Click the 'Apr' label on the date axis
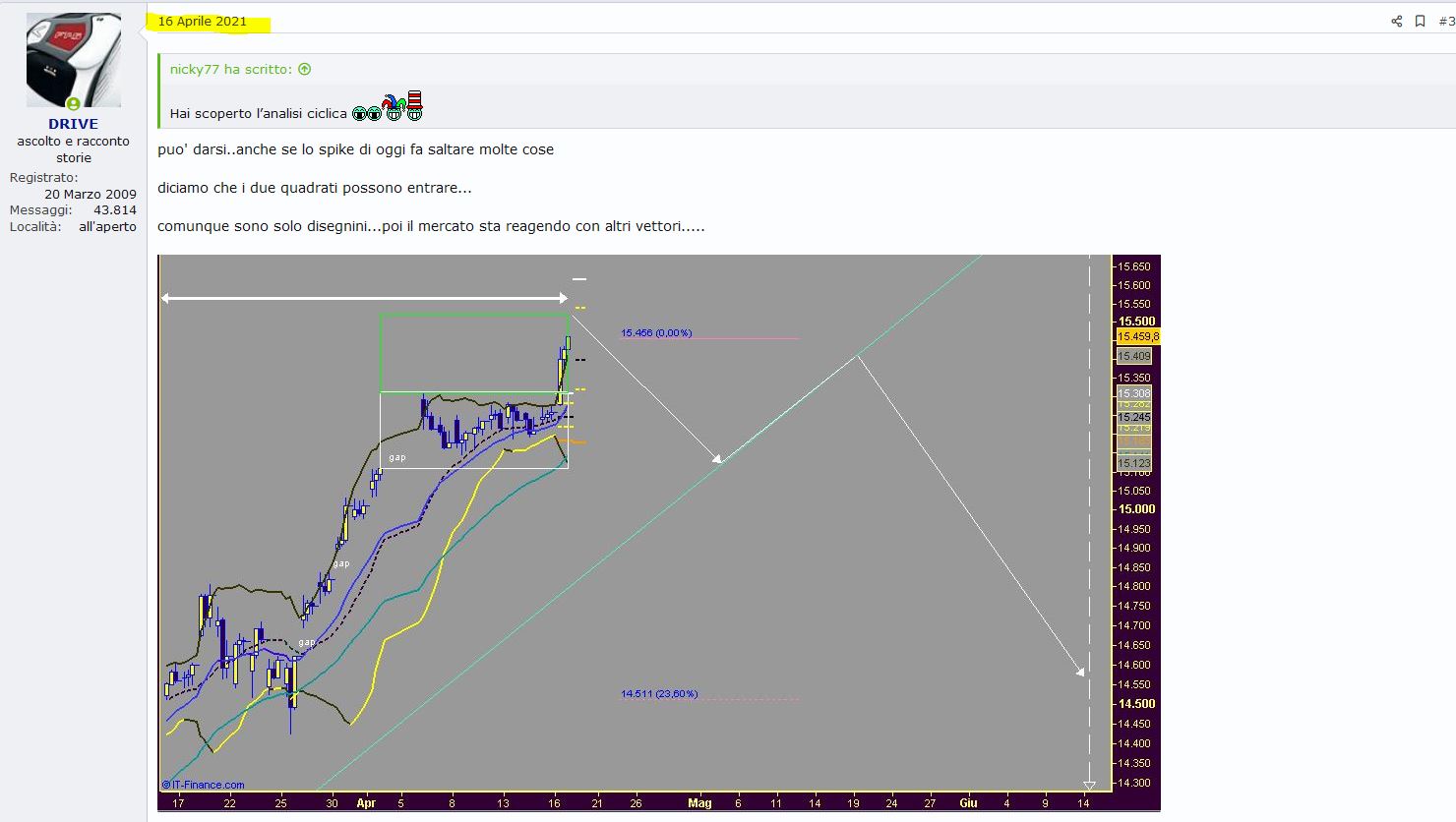This screenshot has width=1456, height=822. coord(366,802)
